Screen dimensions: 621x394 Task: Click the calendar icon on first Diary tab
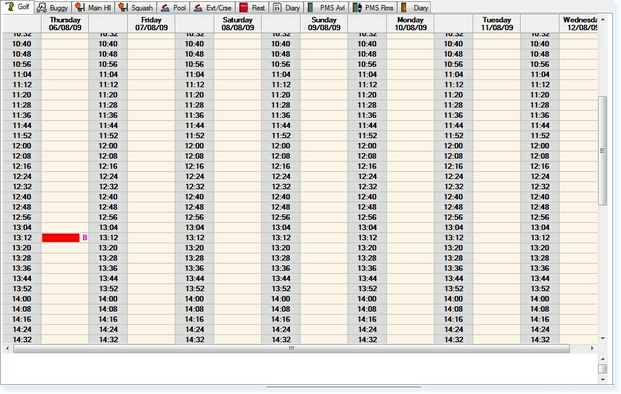click(x=277, y=8)
